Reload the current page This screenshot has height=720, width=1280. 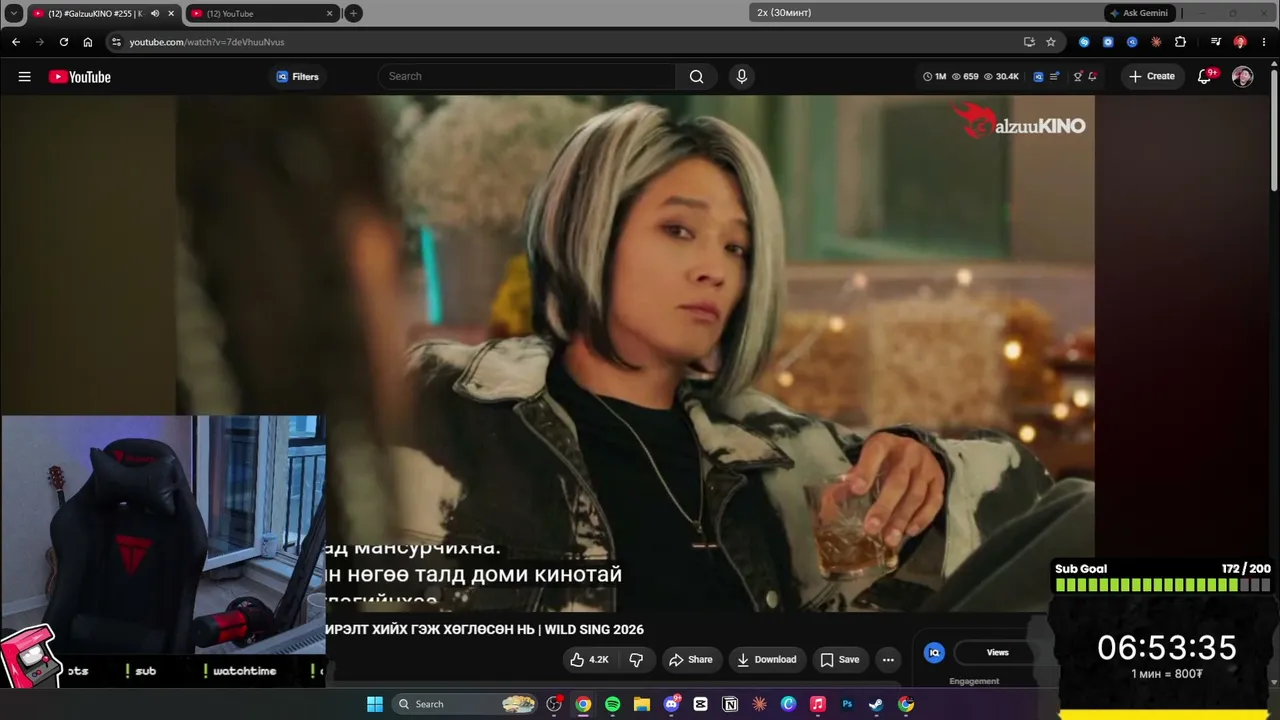click(x=64, y=42)
